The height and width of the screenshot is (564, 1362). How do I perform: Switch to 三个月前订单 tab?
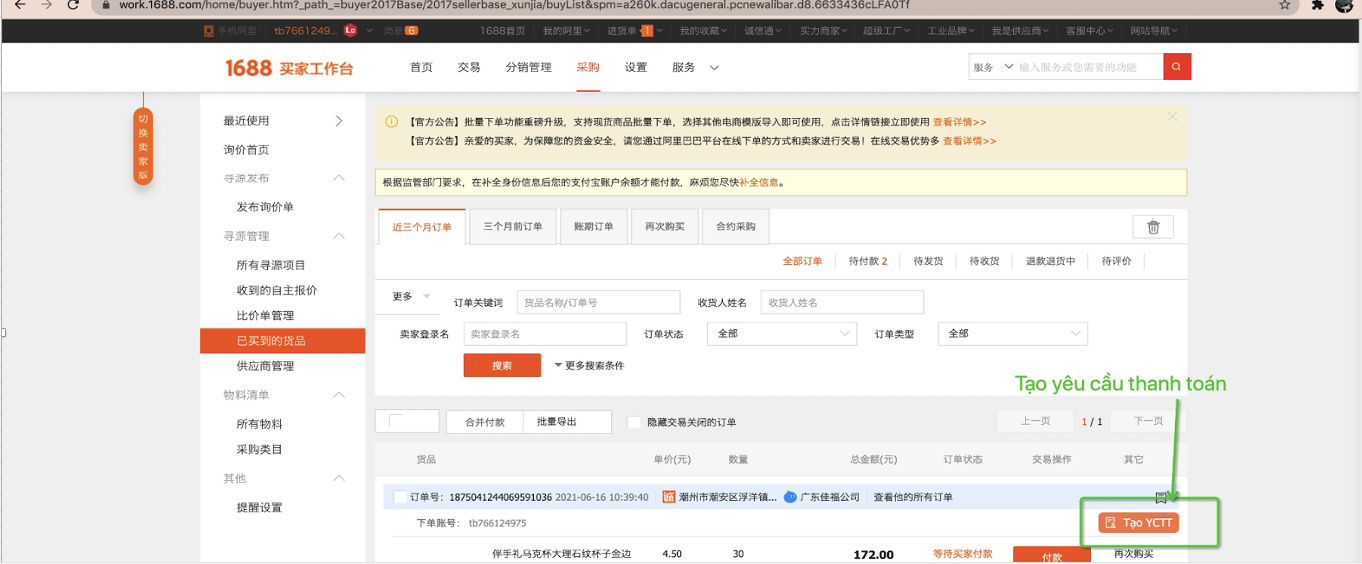pos(513,227)
